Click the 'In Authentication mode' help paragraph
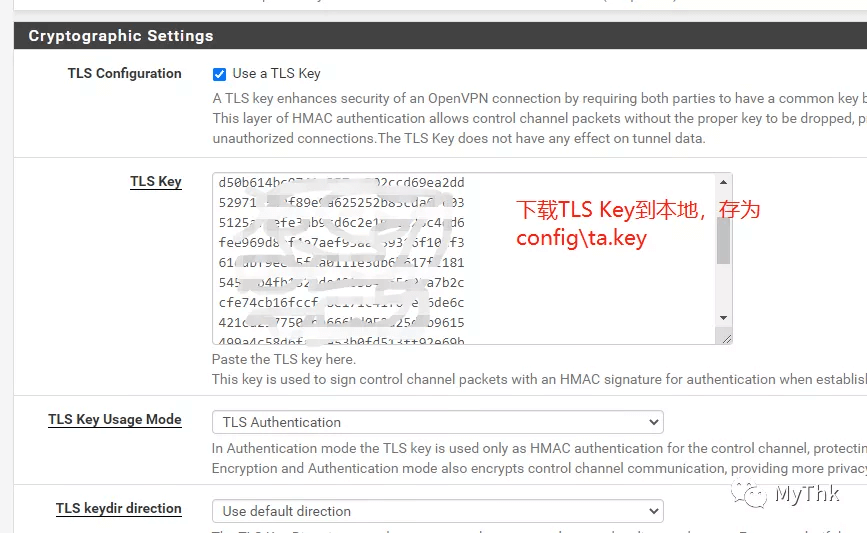The image size is (867, 533). pos(539,458)
